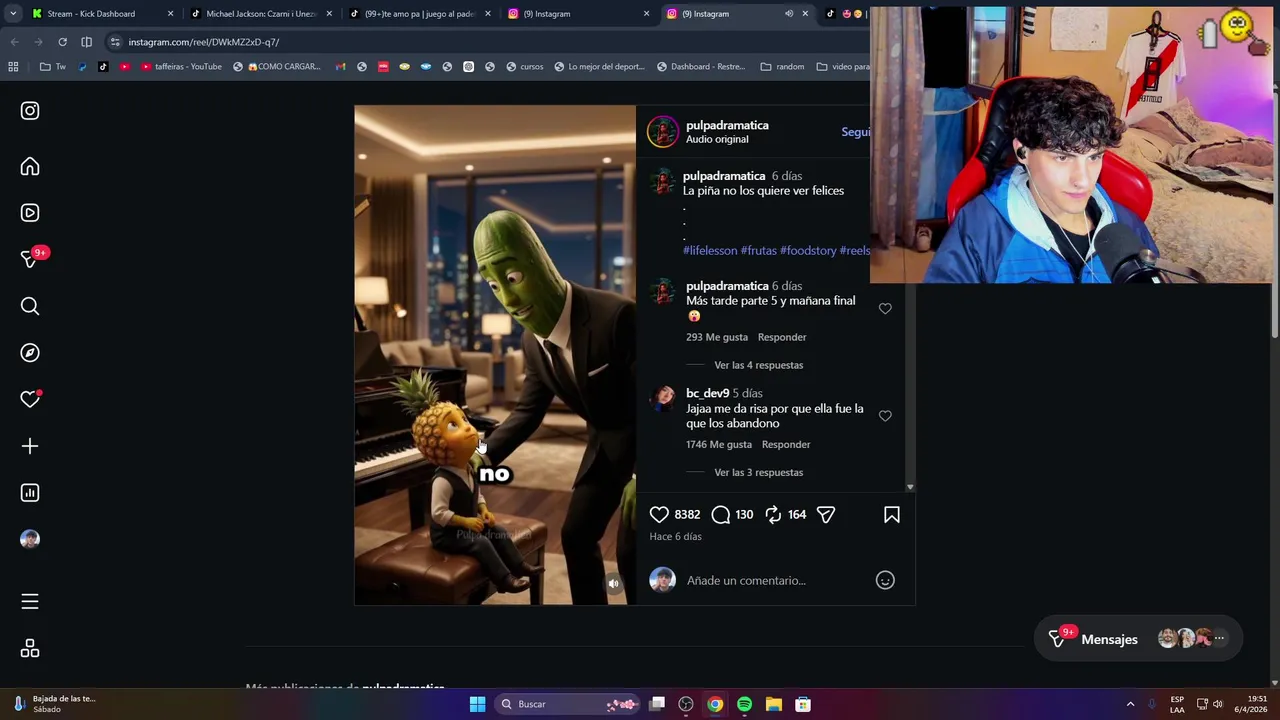Screen dimensions: 1280x720
Task: Click the reel video thumbnail
Action: (495, 355)
